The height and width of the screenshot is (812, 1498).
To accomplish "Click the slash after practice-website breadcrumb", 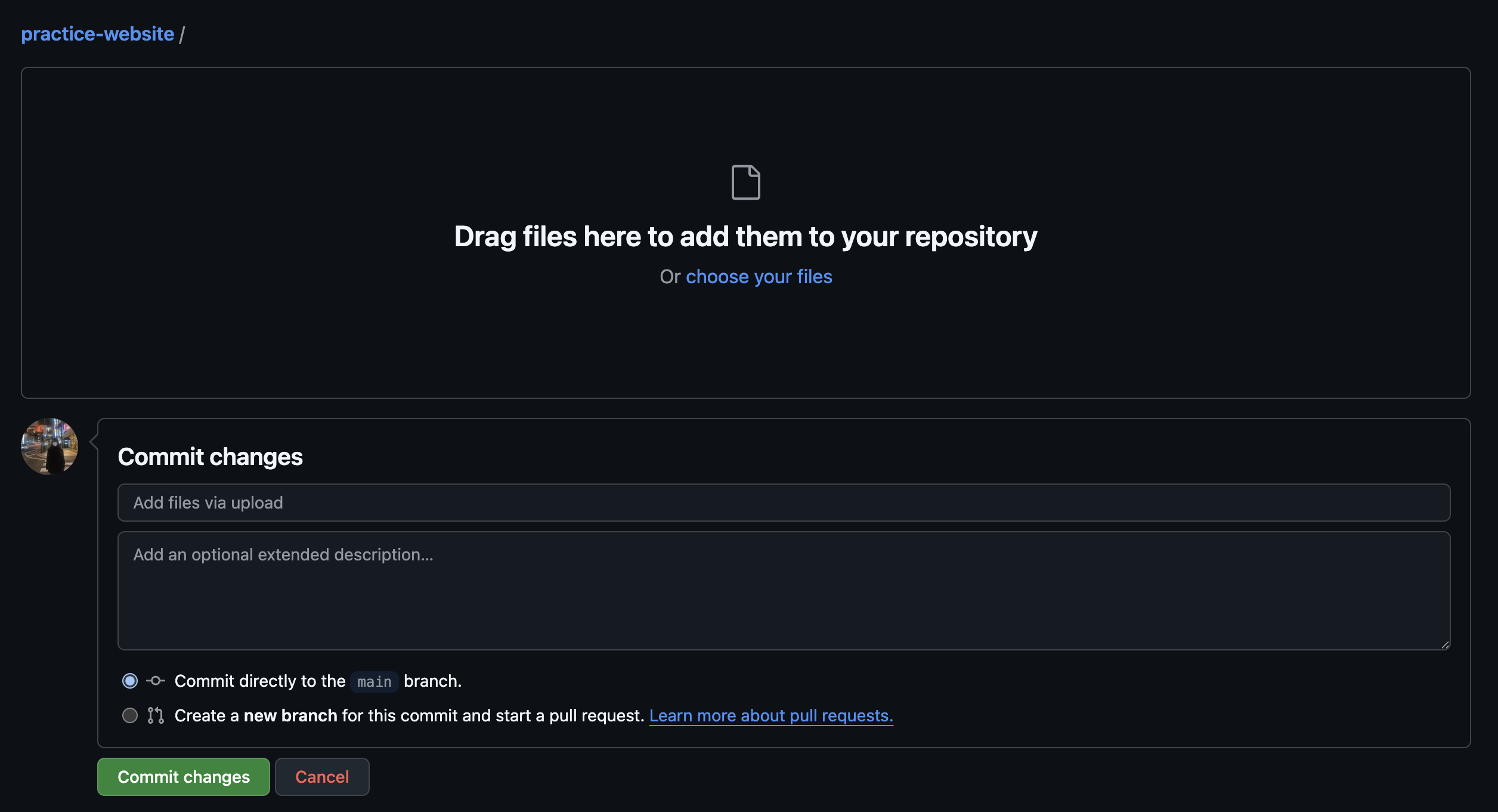I will click(182, 35).
